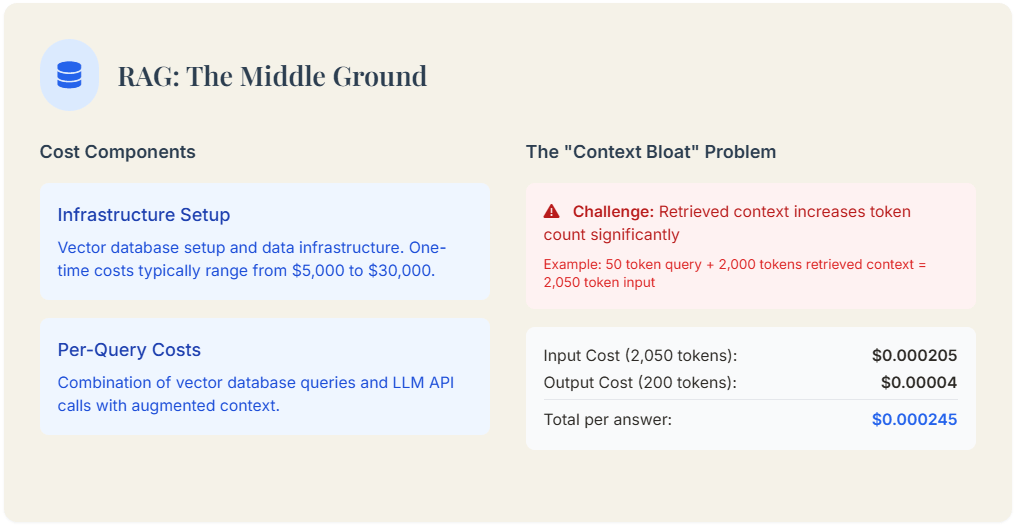Viewport: 1020px width, 530px height.
Task: Click the divider line above the total row
Action: pos(750,400)
